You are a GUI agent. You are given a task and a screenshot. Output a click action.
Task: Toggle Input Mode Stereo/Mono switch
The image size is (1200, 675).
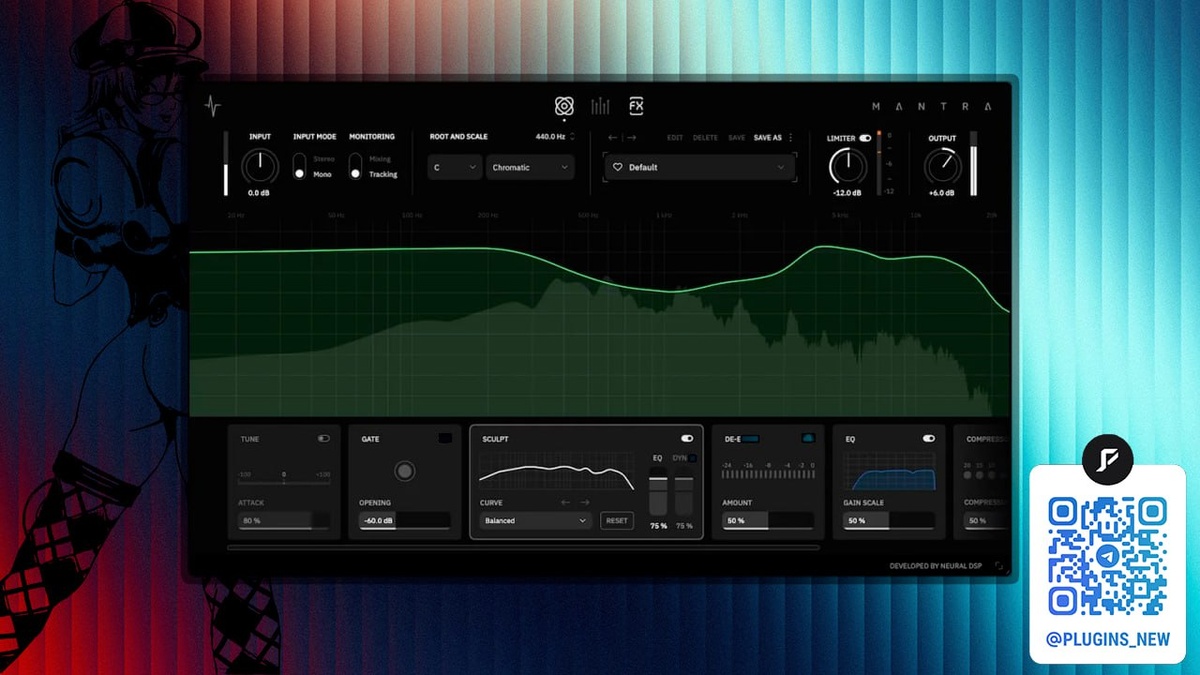pyautogui.click(x=298, y=166)
